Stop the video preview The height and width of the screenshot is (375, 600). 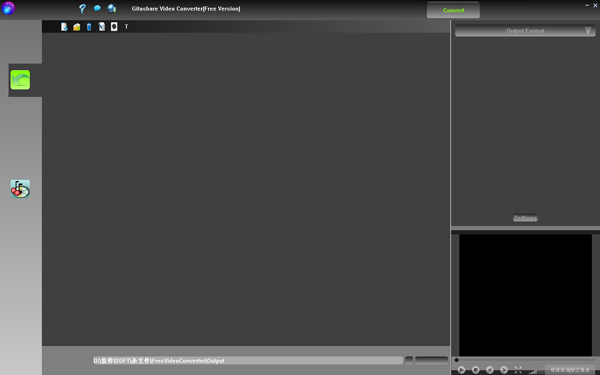click(475, 370)
